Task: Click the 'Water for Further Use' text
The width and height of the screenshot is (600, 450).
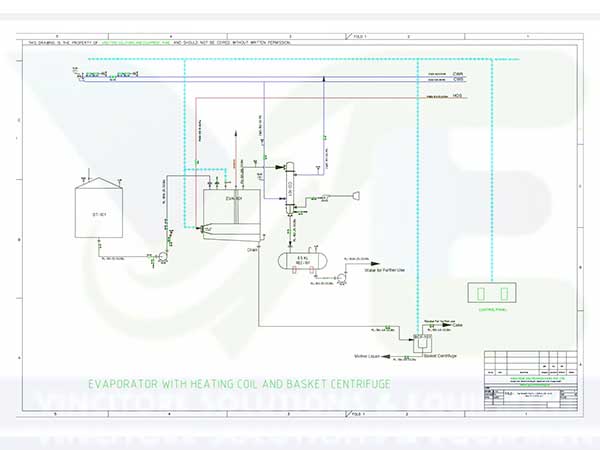Action: pyautogui.click(x=385, y=270)
